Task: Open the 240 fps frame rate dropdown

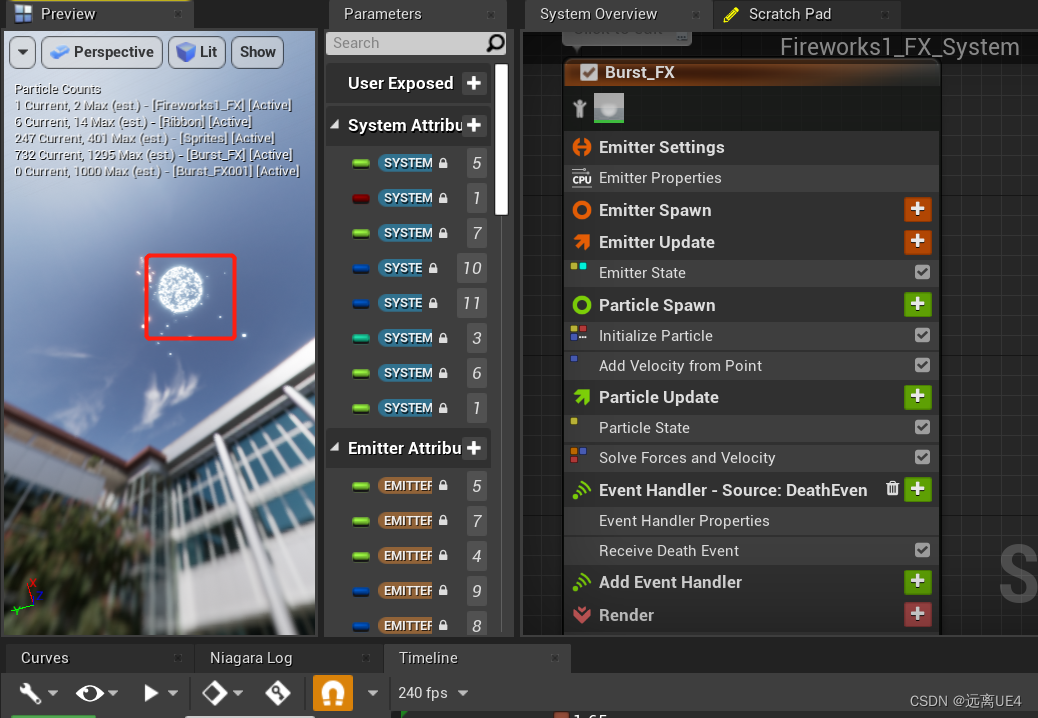Action: click(433, 693)
